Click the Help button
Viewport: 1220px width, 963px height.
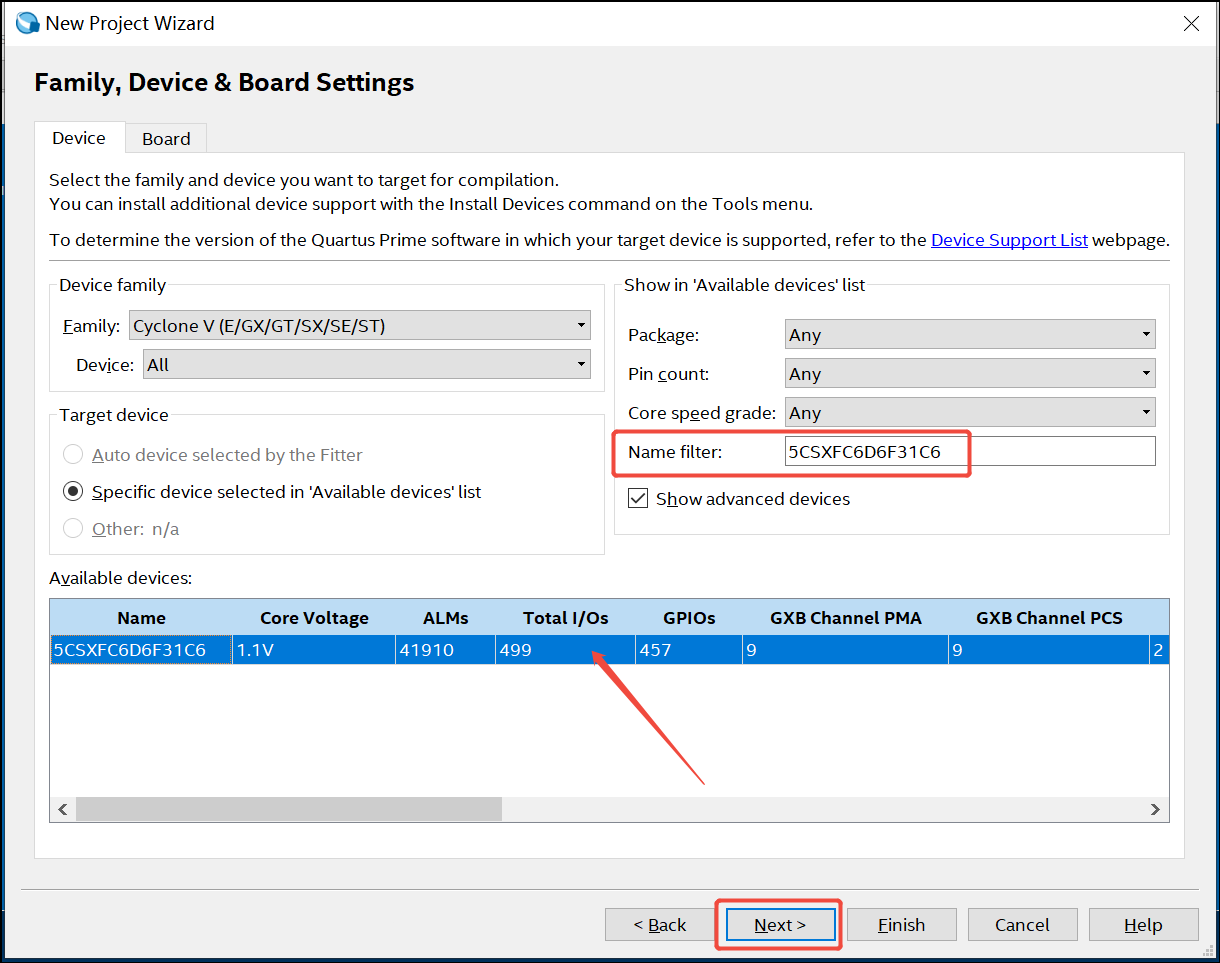click(1143, 925)
